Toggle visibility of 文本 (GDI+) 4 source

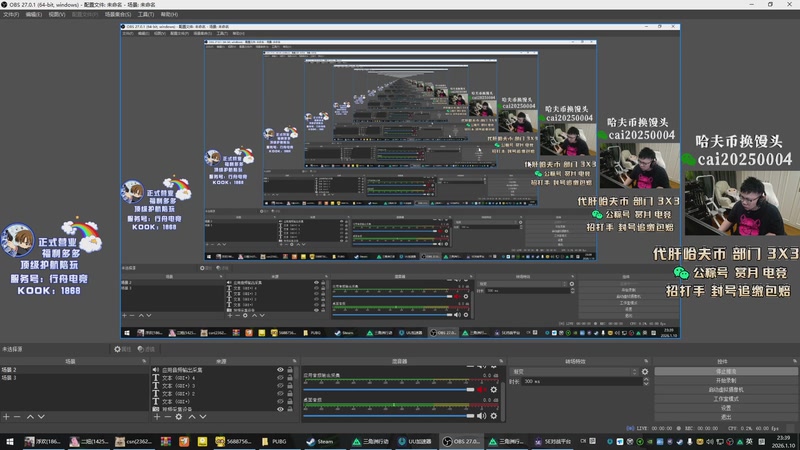point(280,378)
